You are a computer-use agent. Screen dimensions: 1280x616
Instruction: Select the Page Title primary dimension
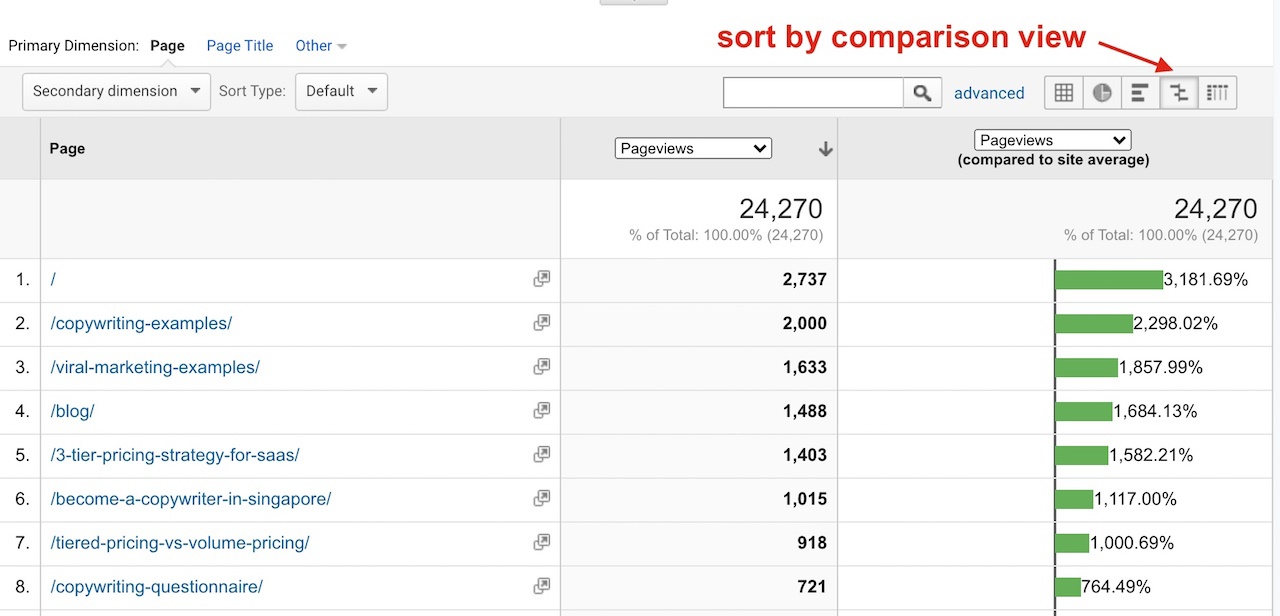(x=240, y=46)
